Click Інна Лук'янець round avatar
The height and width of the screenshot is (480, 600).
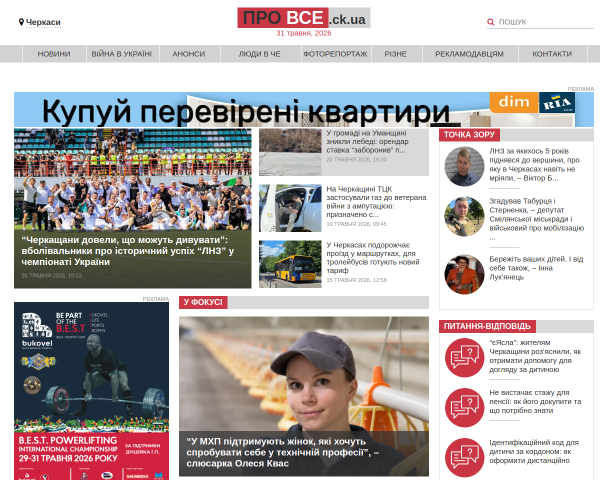click(464, 274)
